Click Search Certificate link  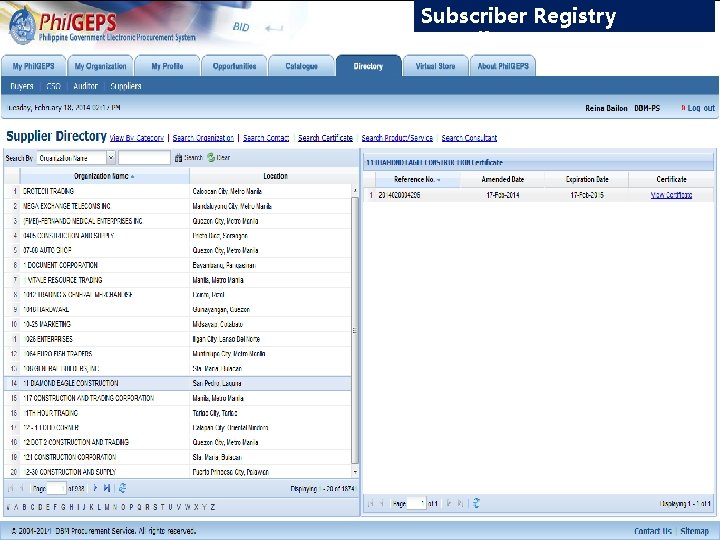pyautogui.click(x=326, y=138)
